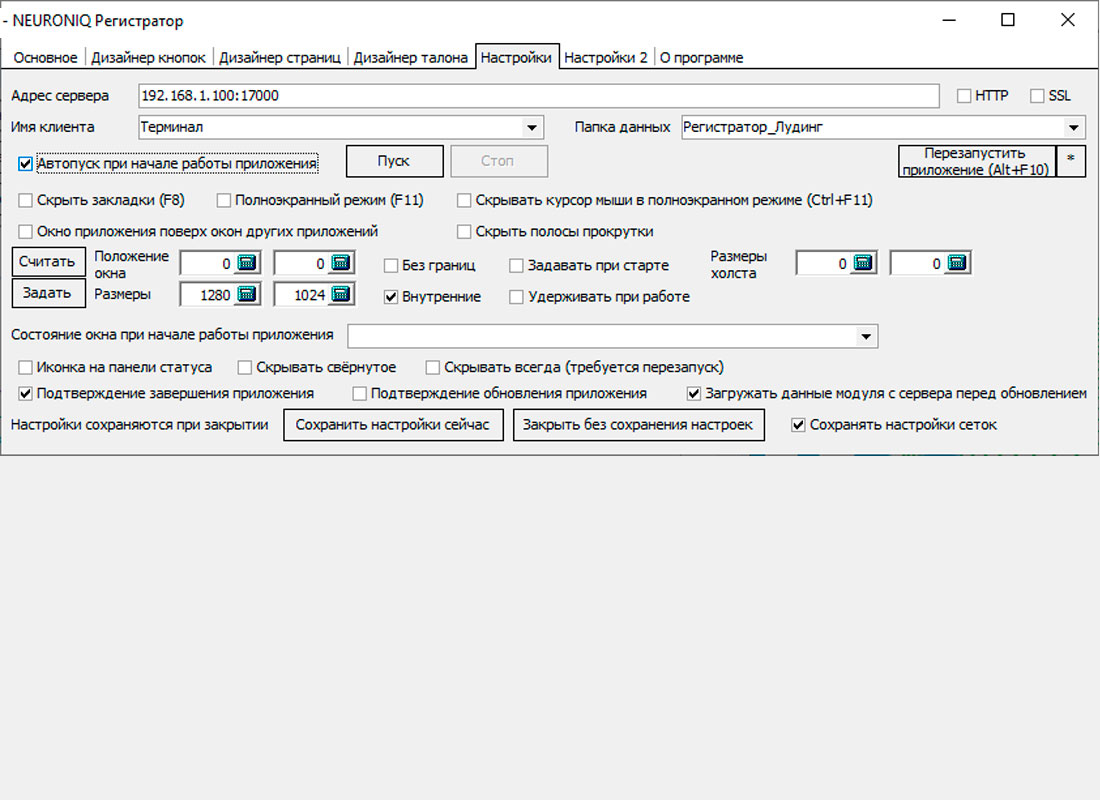Open the 'О программе' tab
Image resolution: width=1100 pixels, height=800 pixels.
(x=702, y=58)
